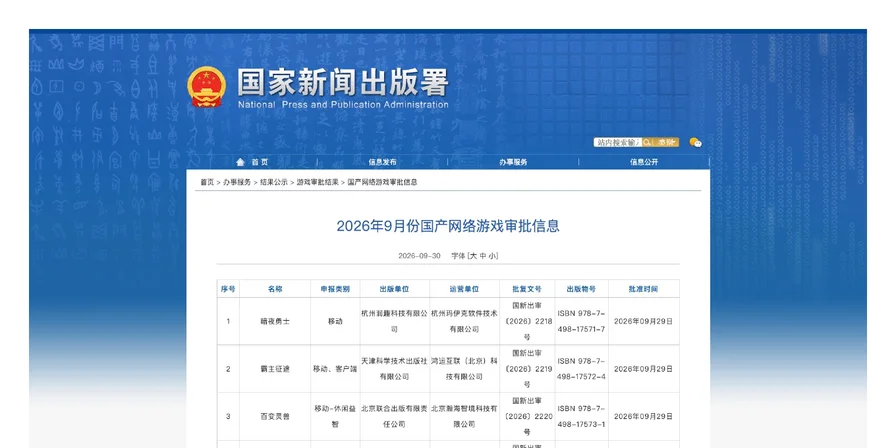The width and height of the screenshot is (896, 448).
Task: Click publisher 北京联合出版有限责任公司
Action: [x=394, y=417]
